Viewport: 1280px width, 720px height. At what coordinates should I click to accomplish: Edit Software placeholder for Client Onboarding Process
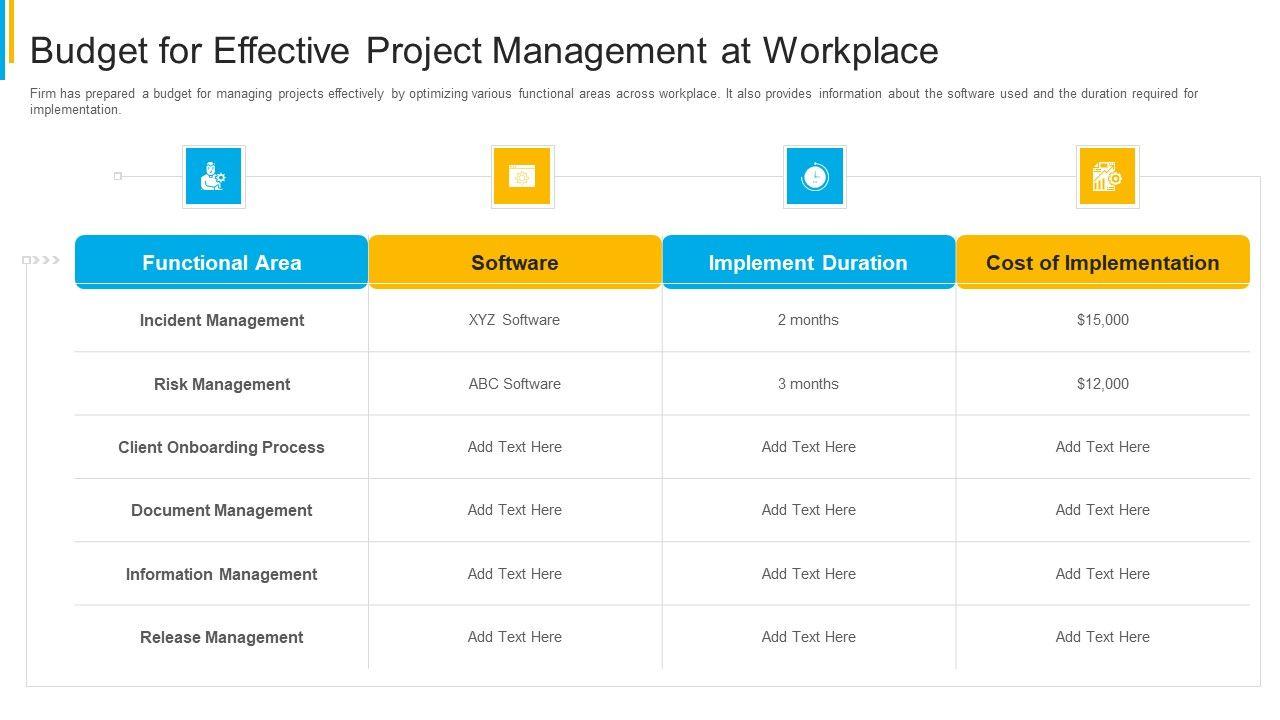(x=514, y=447)
